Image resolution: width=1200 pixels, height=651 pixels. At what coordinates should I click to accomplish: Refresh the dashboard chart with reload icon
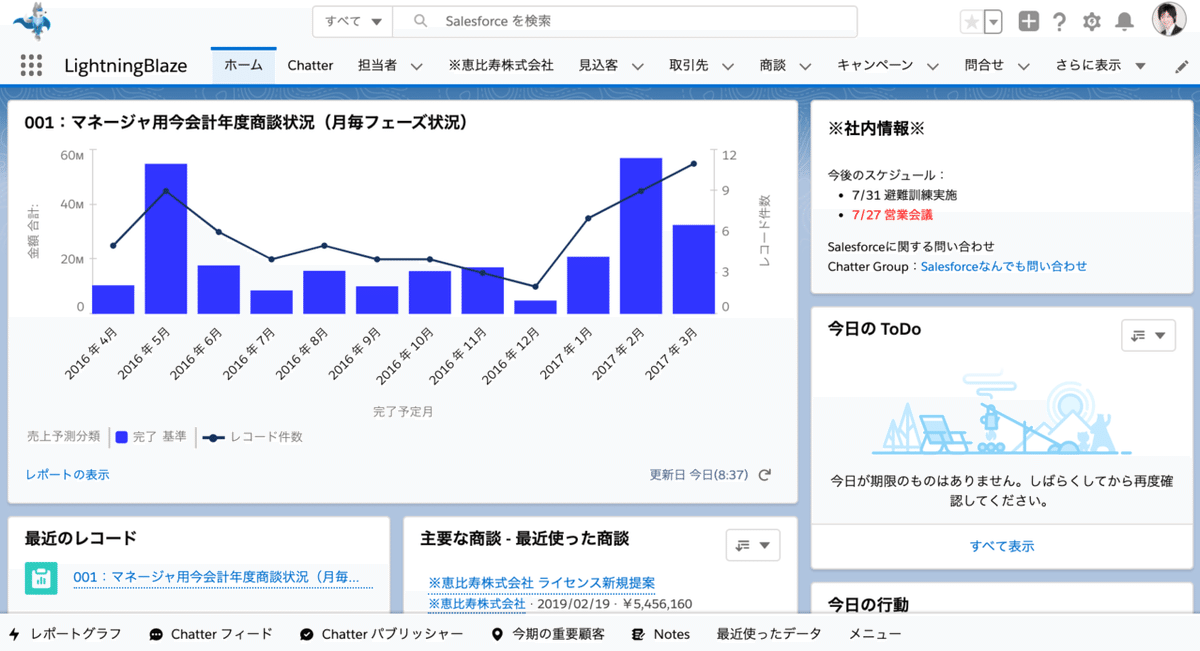point(765,475)
